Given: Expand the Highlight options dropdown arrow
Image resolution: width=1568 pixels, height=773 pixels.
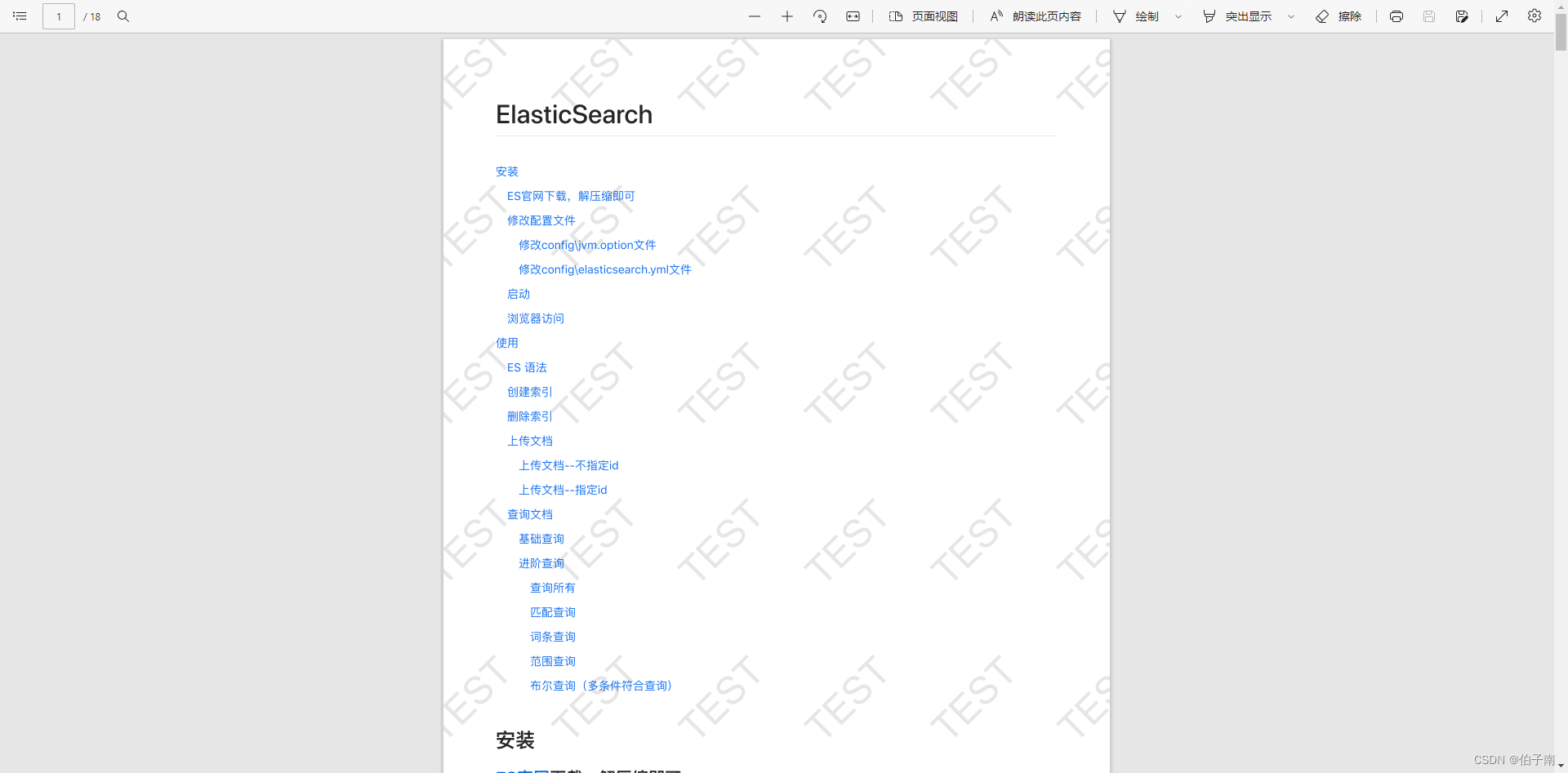Looking at the screenshot, I should point(1291,16).
